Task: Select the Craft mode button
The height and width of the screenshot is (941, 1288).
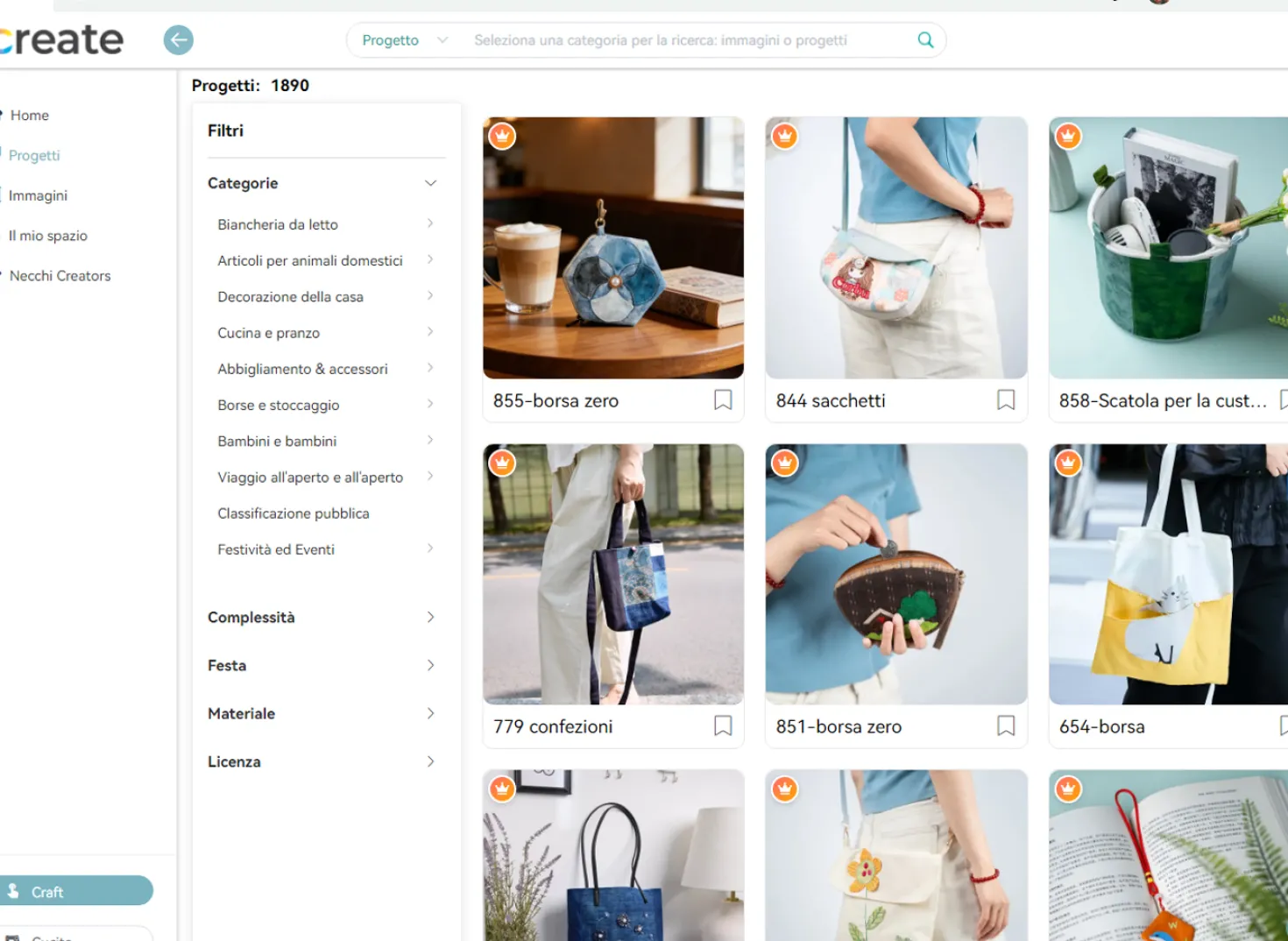Action: (76, 891)
